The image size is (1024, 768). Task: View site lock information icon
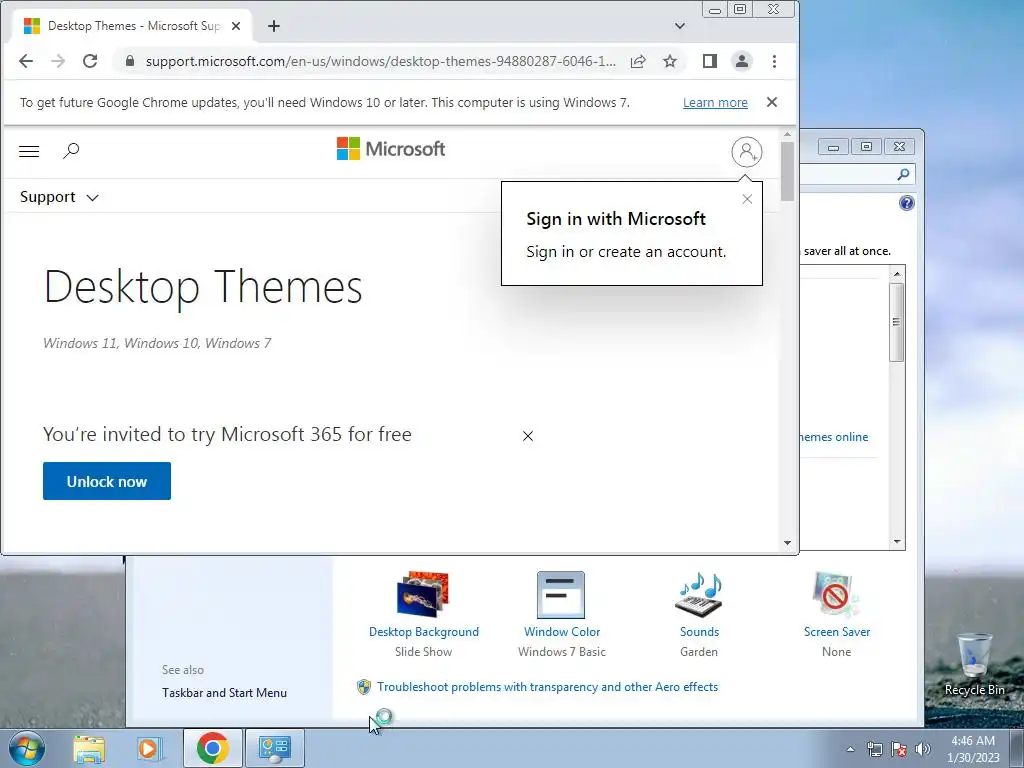click(129, 61)
